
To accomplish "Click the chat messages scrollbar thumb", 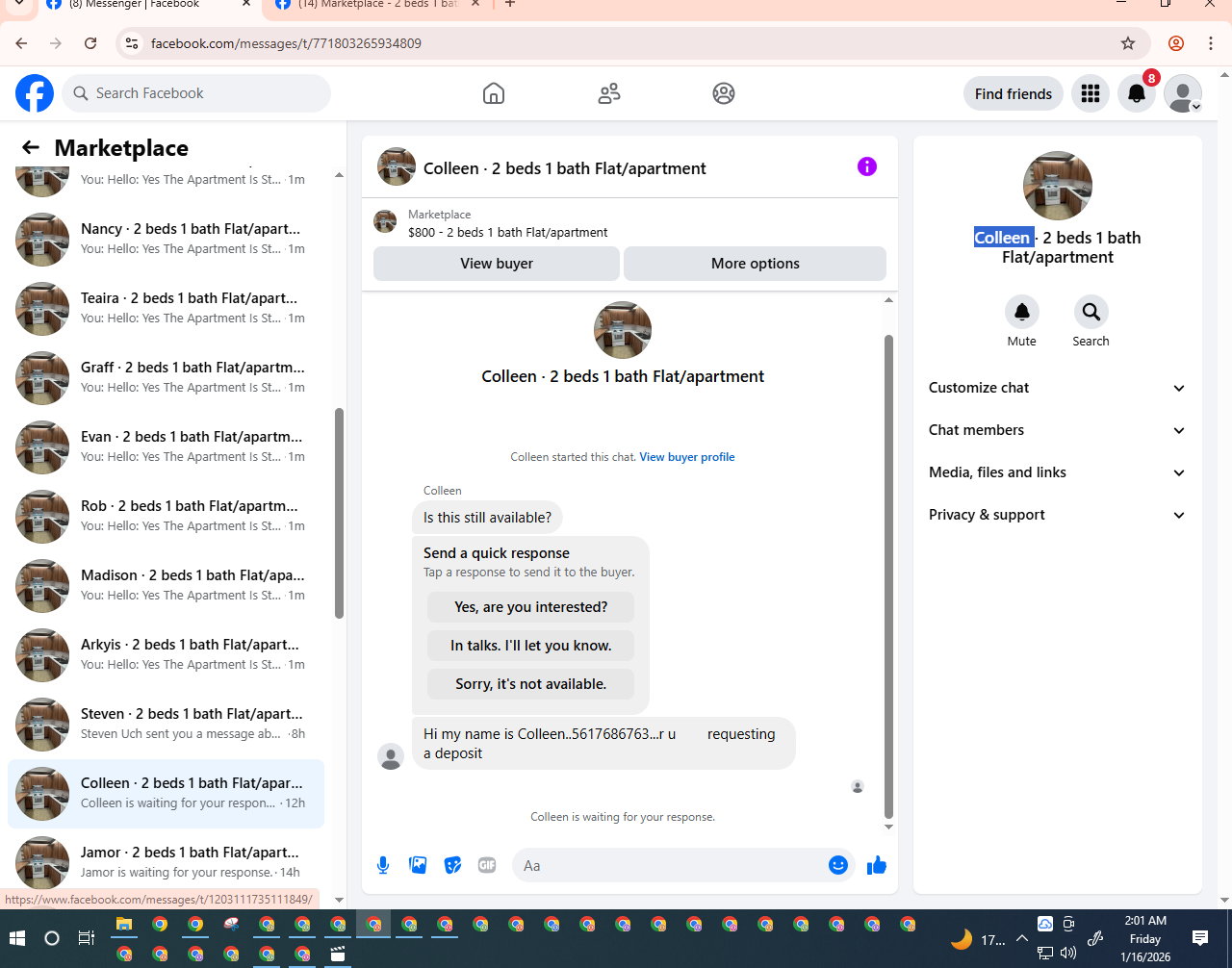I will point(888,576).
